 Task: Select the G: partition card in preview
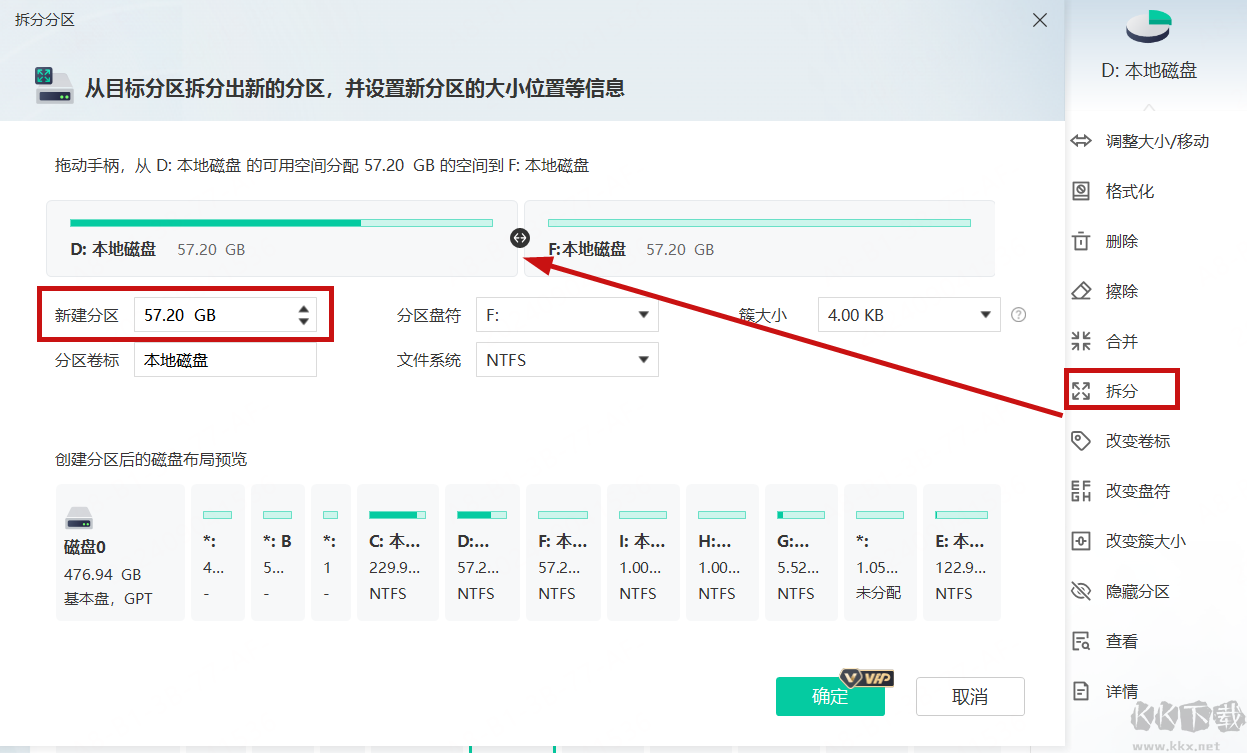tap(801, 552)
